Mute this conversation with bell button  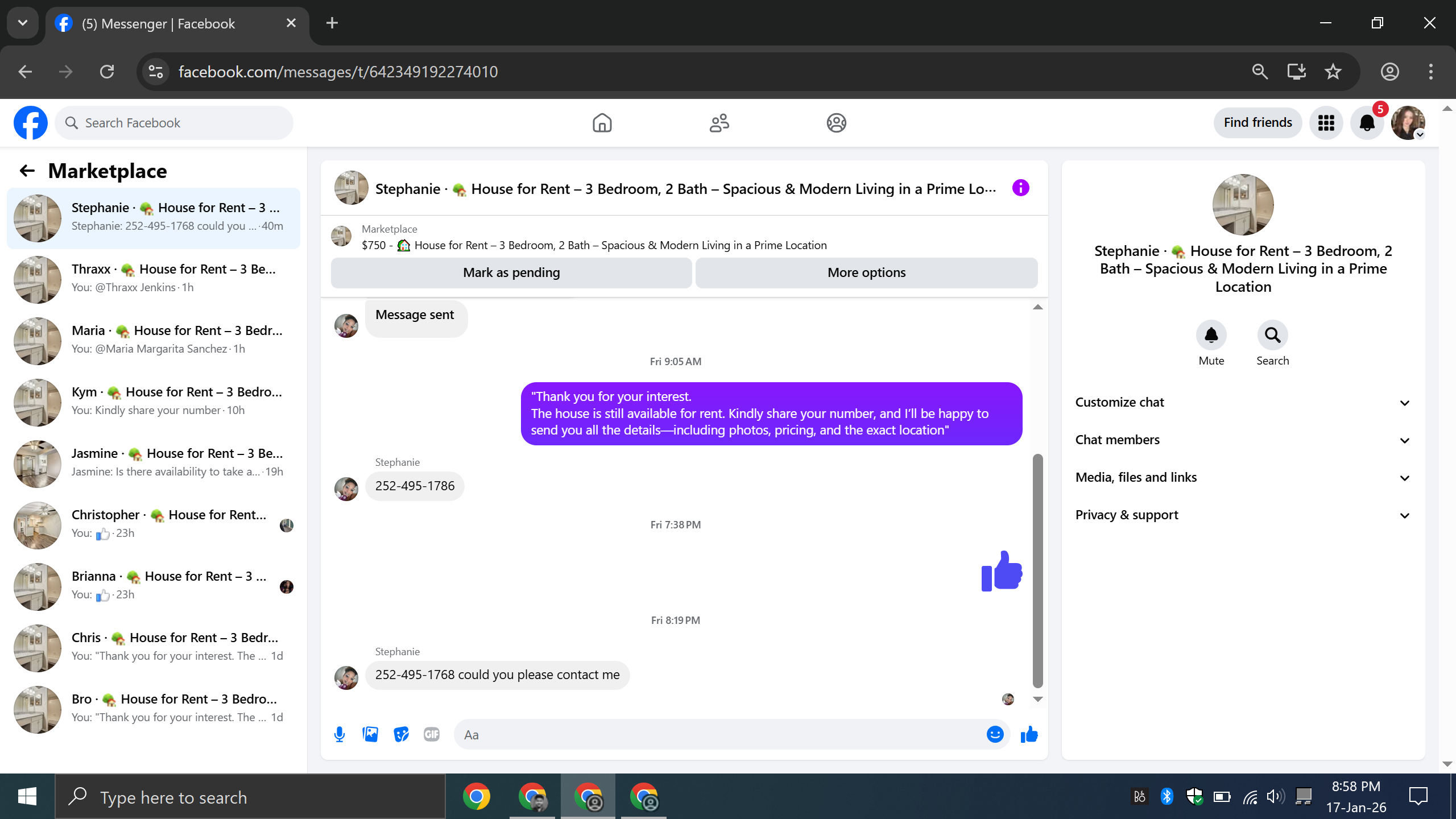pos(1211,336)
